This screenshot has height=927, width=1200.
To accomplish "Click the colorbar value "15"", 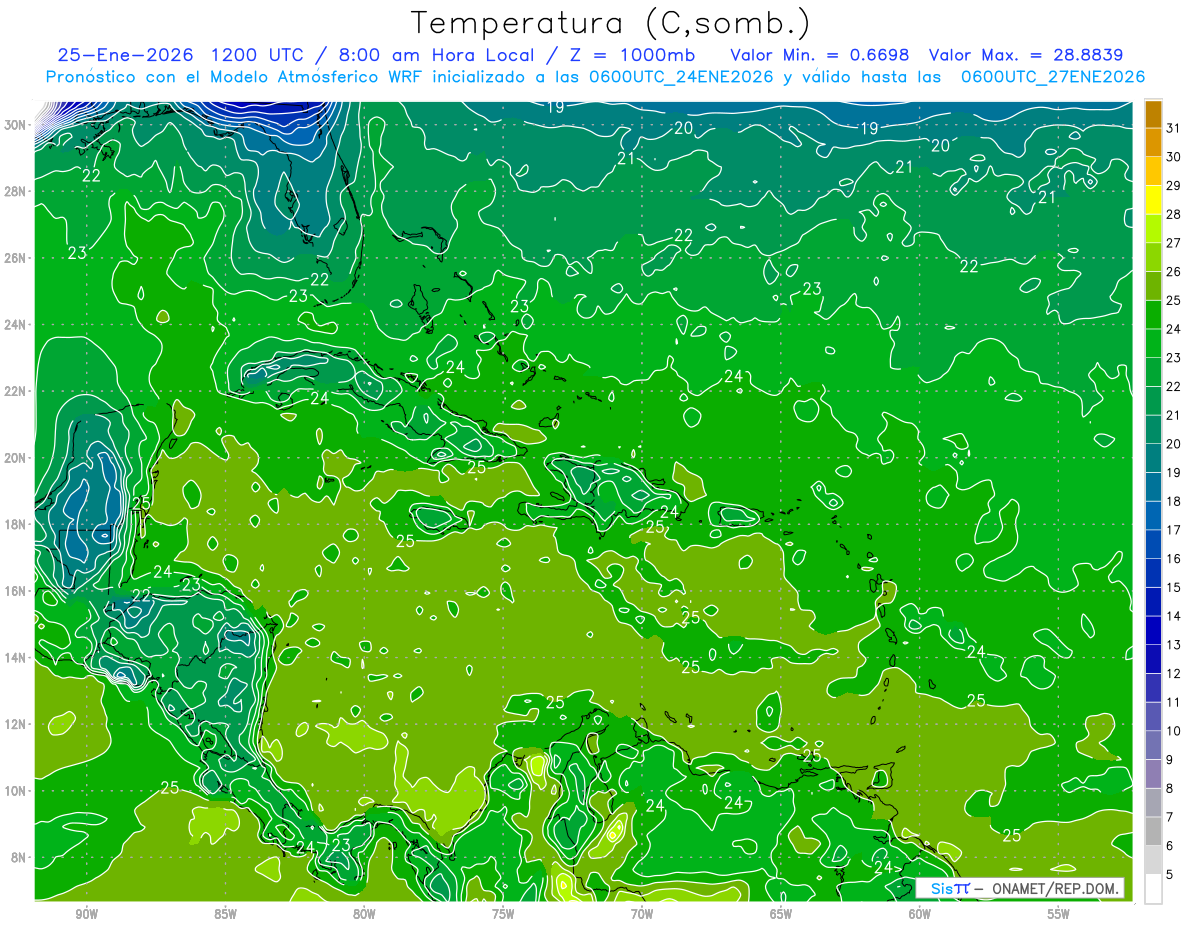I will [x=1174, y=588].
